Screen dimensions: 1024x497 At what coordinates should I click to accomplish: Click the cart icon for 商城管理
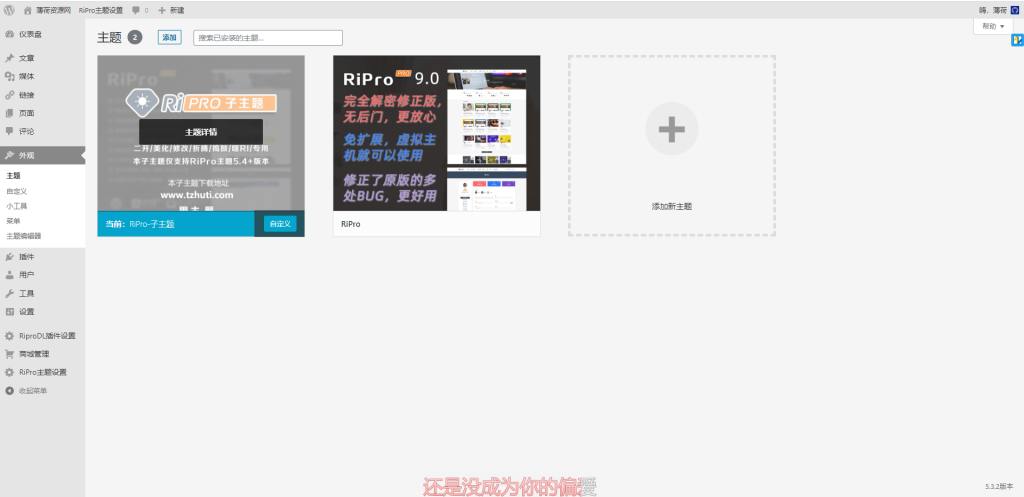coord(9,354)
